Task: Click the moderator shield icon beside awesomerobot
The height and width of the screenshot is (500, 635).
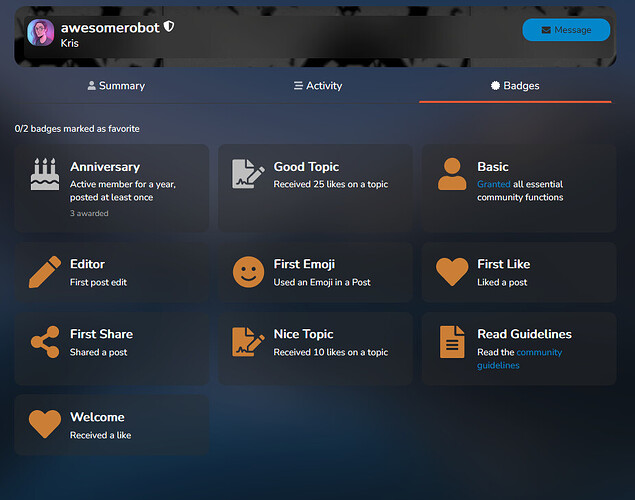Action: (169, 27)
